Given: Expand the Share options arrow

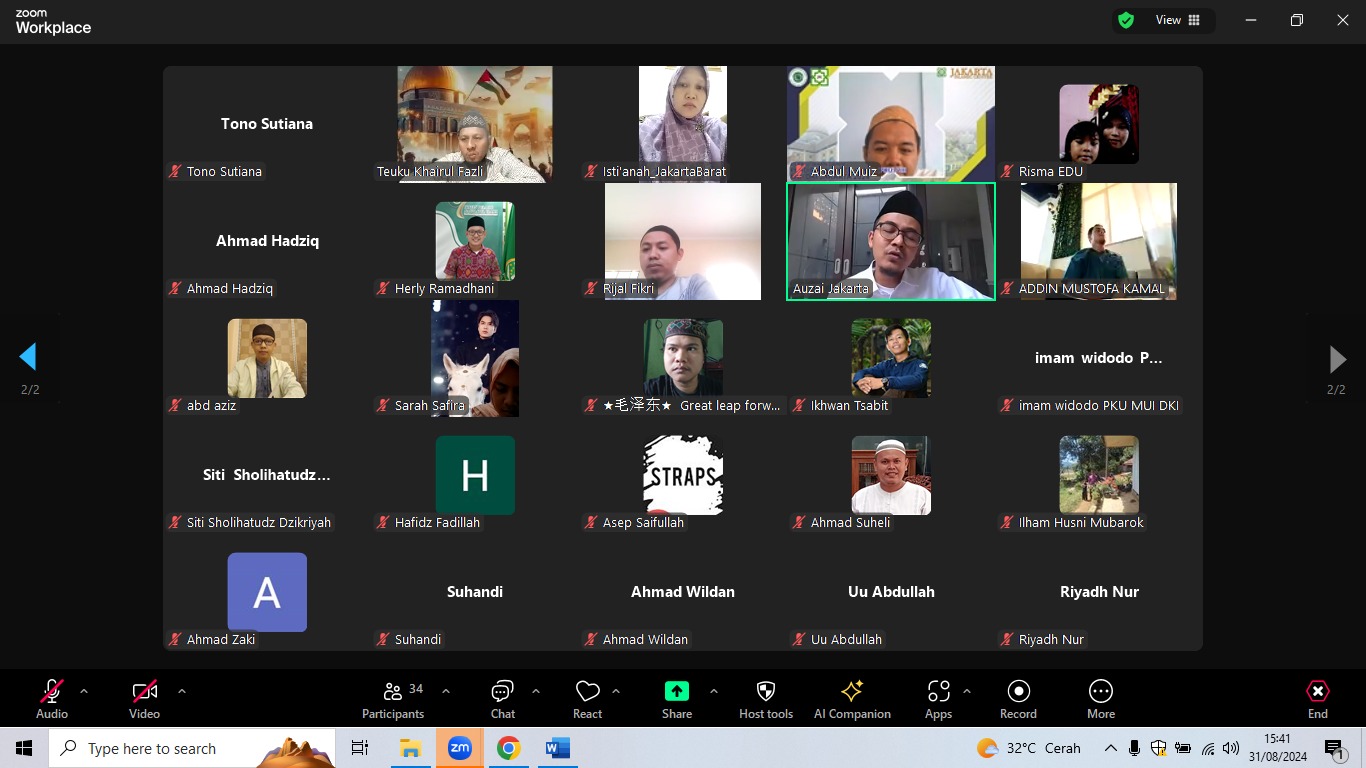Looking at the screenshot, I should 714,691.
